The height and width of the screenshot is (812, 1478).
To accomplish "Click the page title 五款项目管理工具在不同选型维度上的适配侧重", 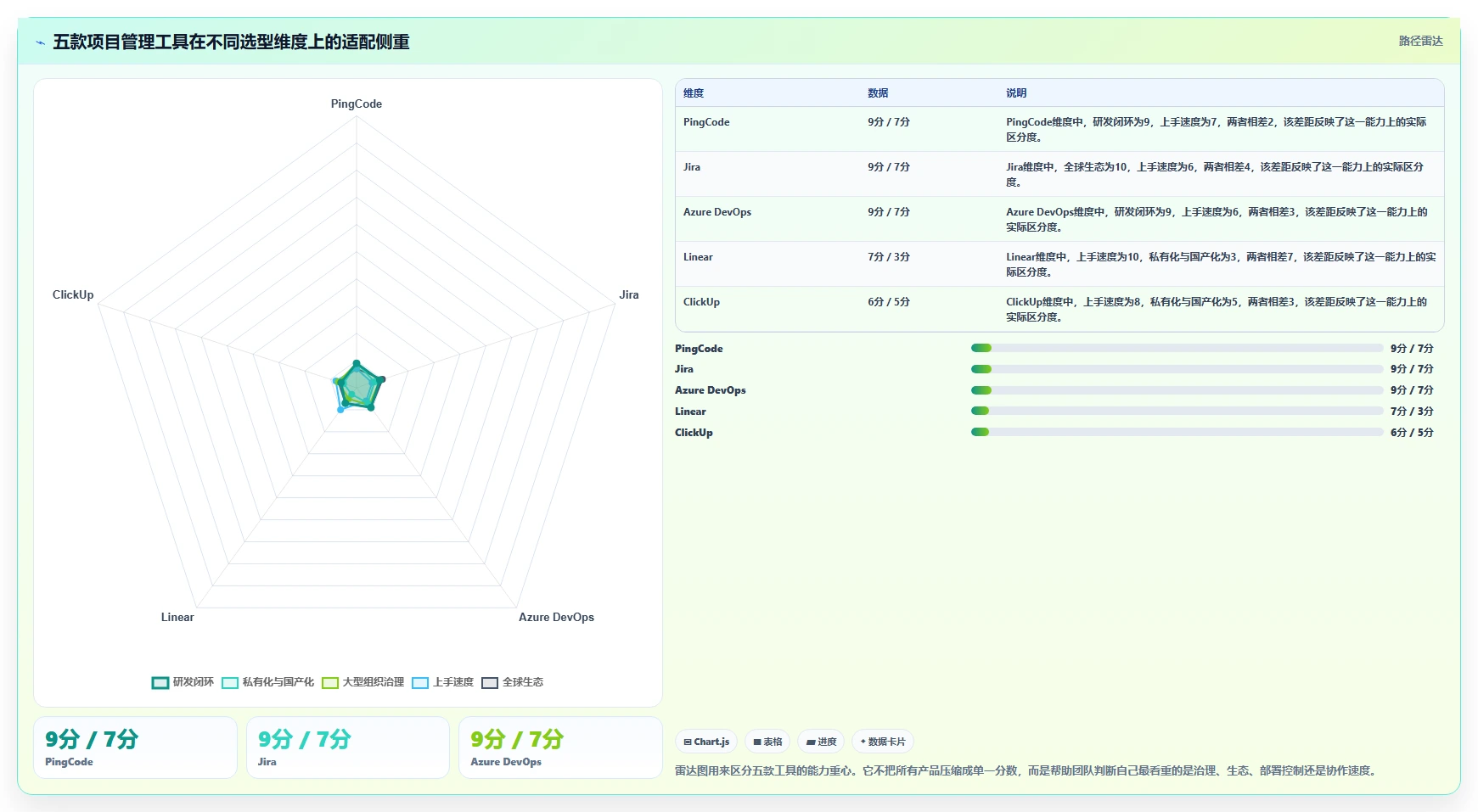I will 231,42.
